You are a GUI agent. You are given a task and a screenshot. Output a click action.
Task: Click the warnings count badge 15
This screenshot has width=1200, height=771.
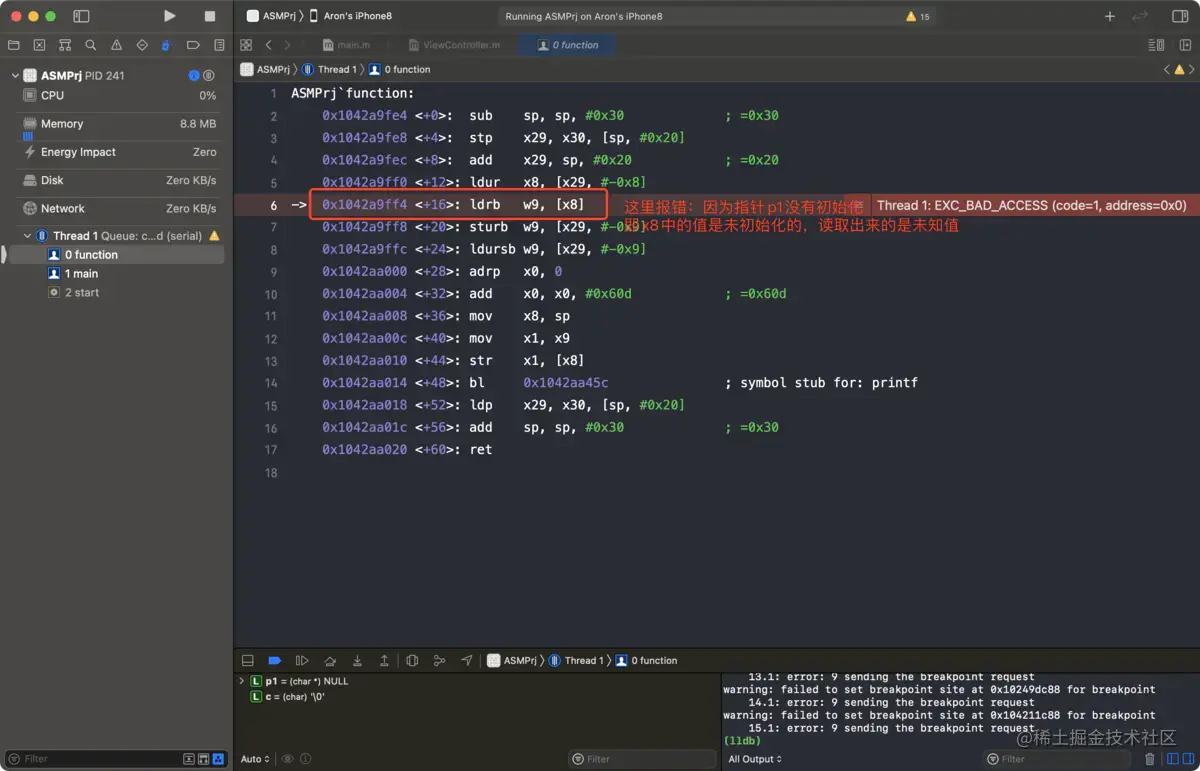click(917, 17)
